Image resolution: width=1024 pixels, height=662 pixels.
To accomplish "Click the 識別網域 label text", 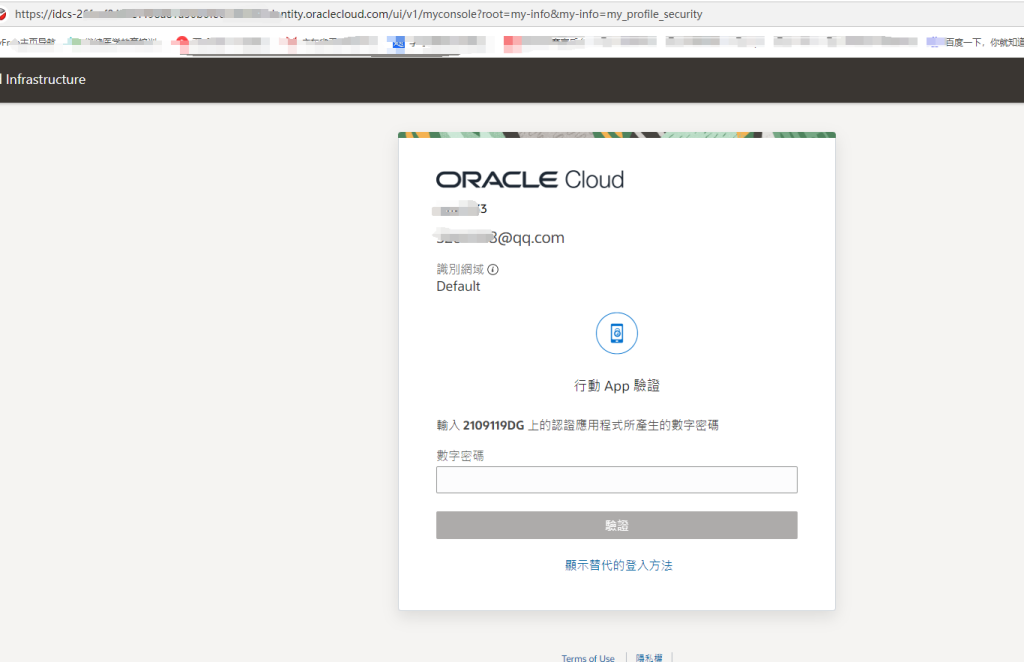I will point(460,269).
